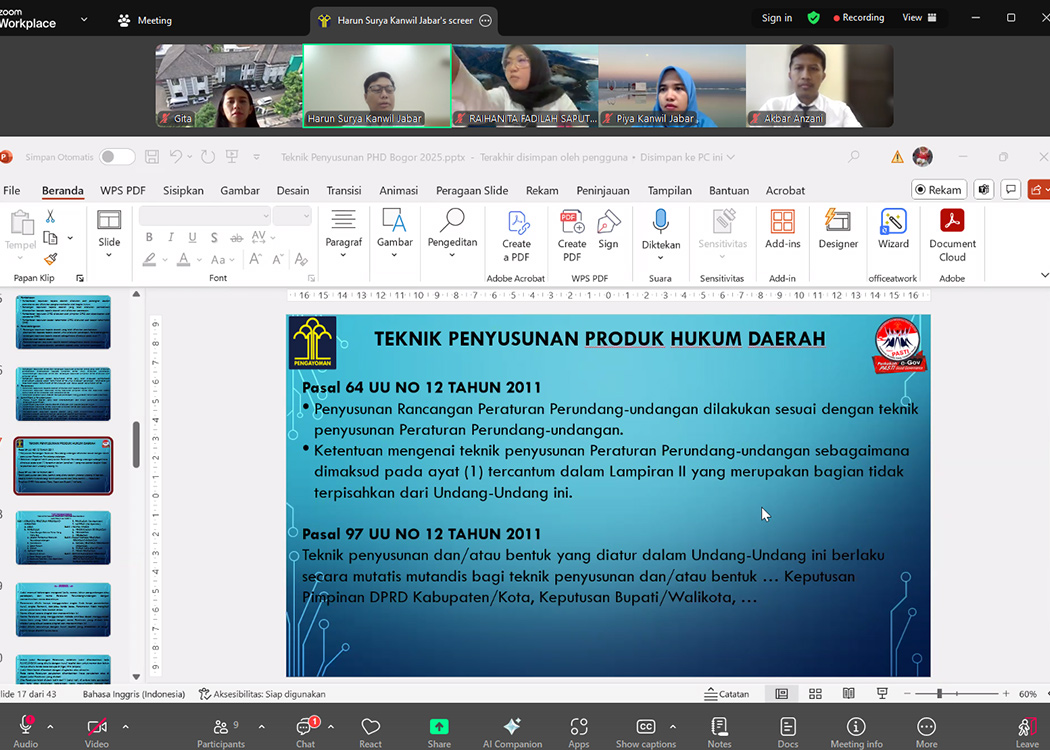Viewport: 1050px width, 750px height.
Task: Click the Catatan notes button
Action: pyautogui.click(x=727, y=694)
